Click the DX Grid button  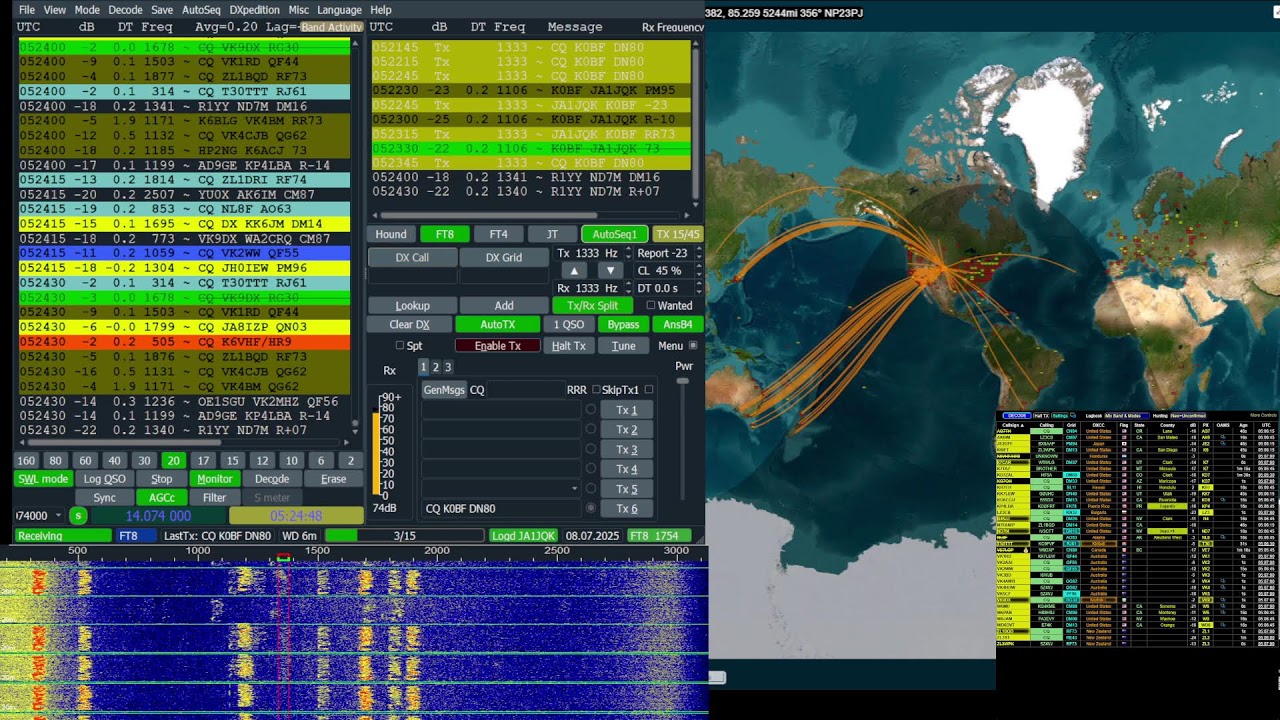pyautogui.click(x=504, y=257)
